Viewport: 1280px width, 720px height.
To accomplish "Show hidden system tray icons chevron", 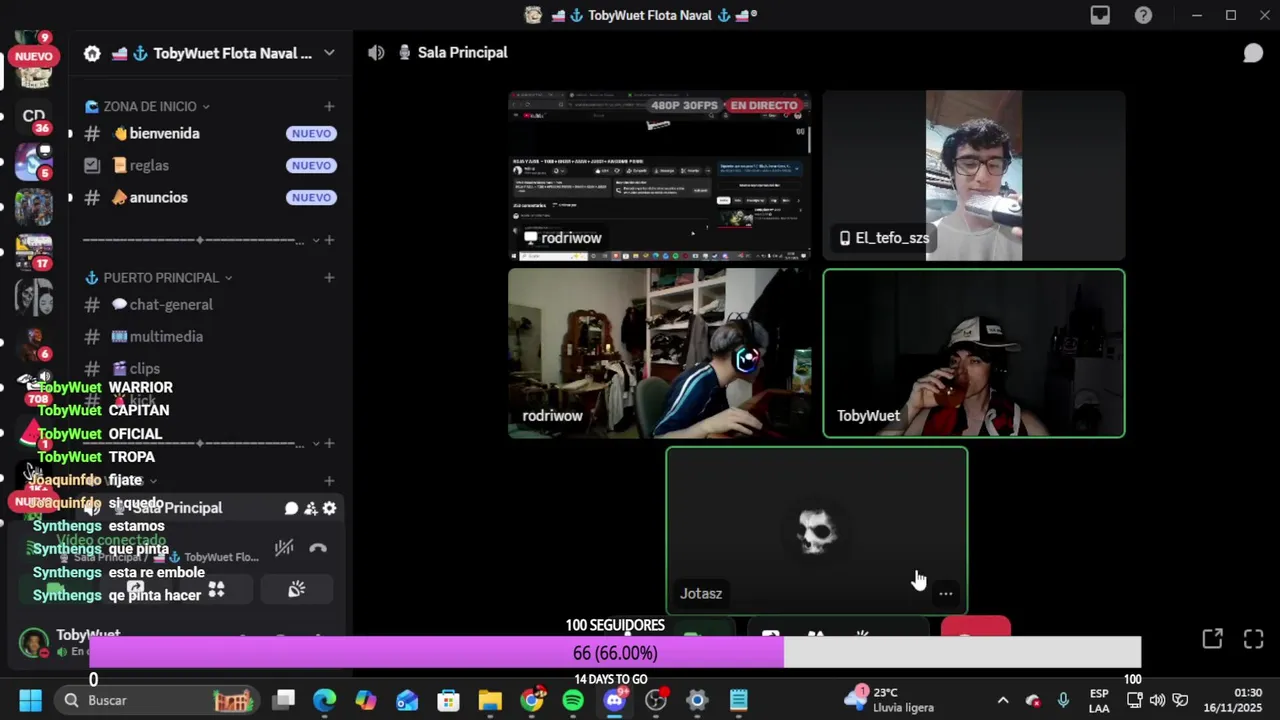I will 1003,700.
